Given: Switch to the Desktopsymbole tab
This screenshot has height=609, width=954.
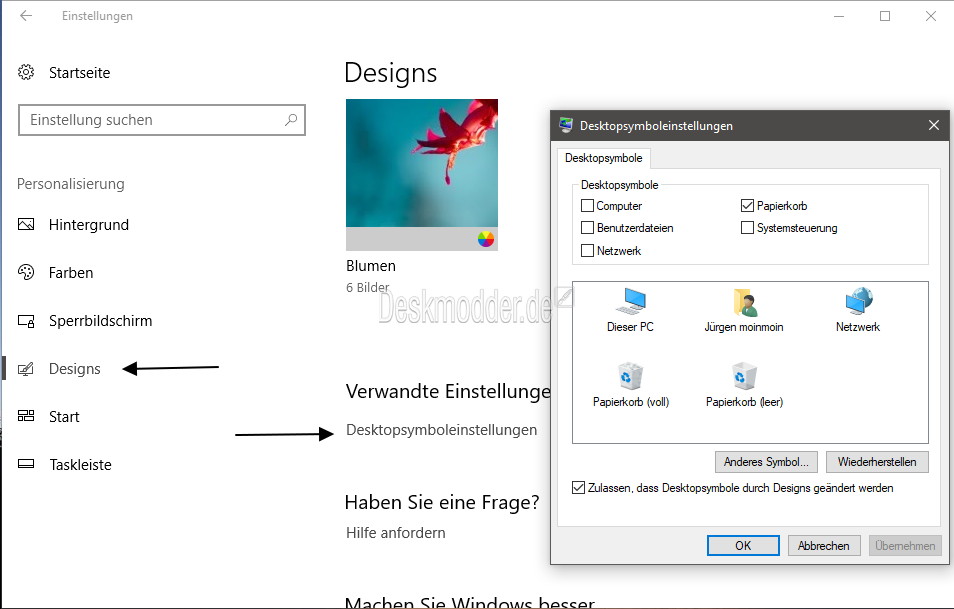Looking at the screenshot, I should 604,158.
